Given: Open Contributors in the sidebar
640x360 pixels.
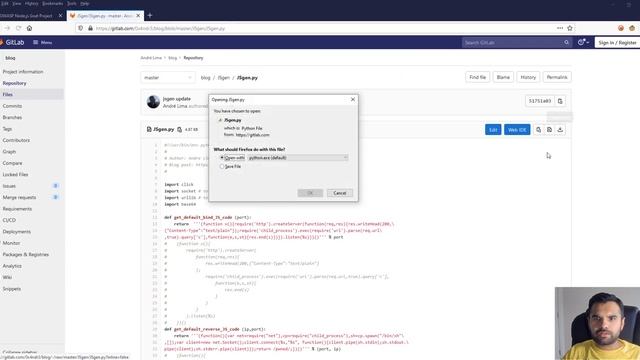Looking at the screenshot, I should (x=16, y=140).
